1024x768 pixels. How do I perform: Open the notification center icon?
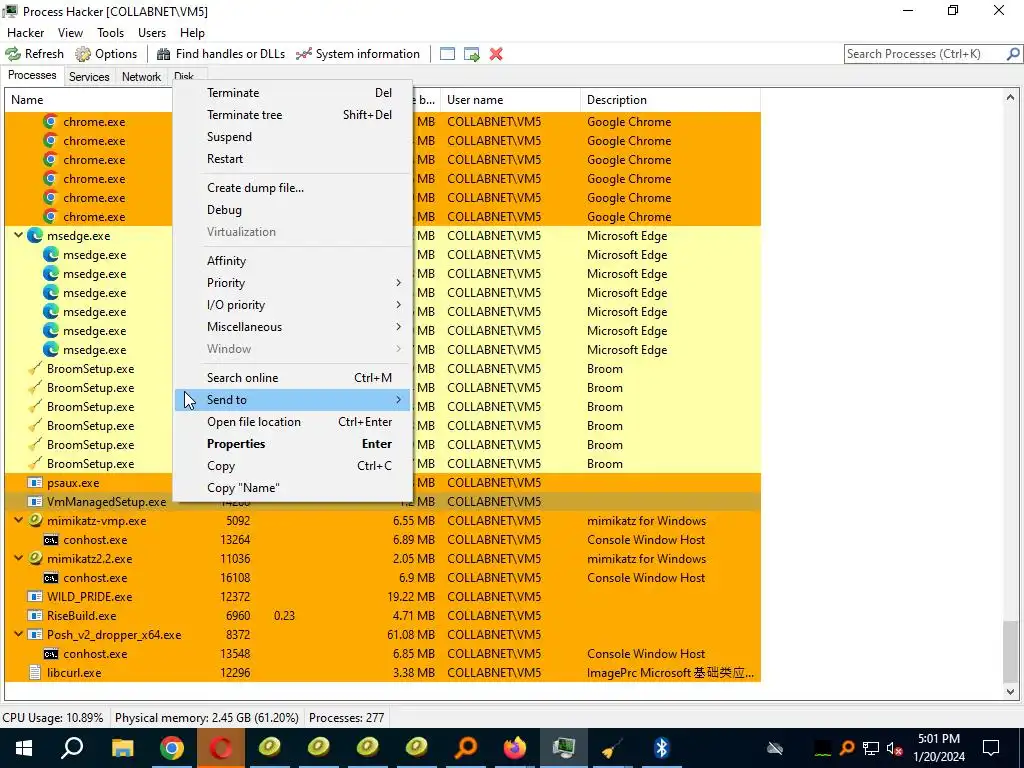point(991,748)
